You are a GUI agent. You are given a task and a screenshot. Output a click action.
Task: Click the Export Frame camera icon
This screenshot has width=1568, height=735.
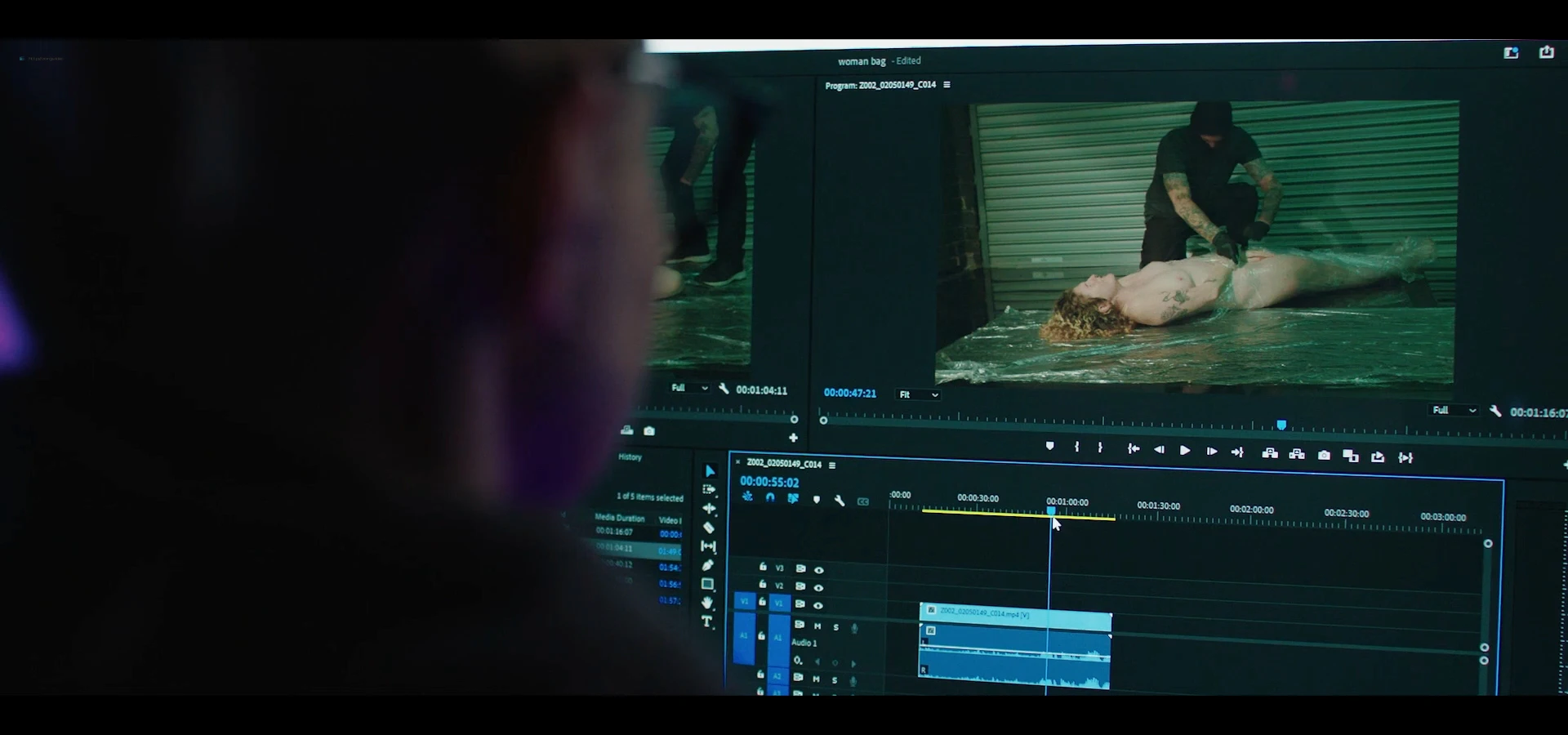click(x=1324, y=455)
